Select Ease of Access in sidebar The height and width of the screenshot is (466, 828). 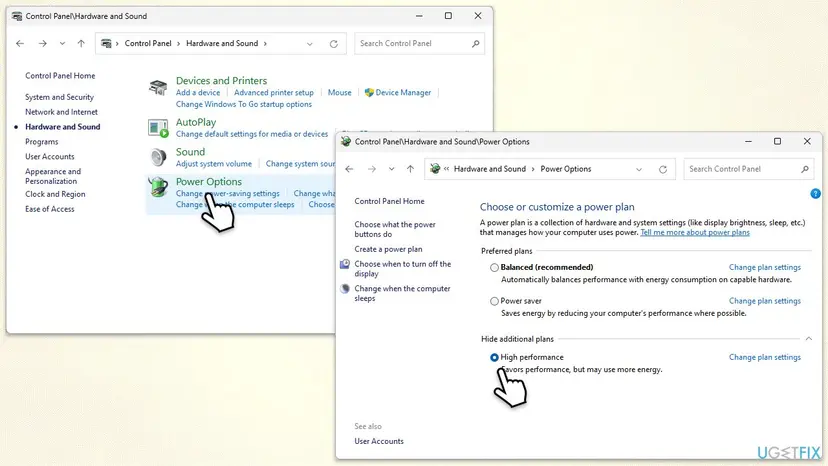[x=50, y=209]
